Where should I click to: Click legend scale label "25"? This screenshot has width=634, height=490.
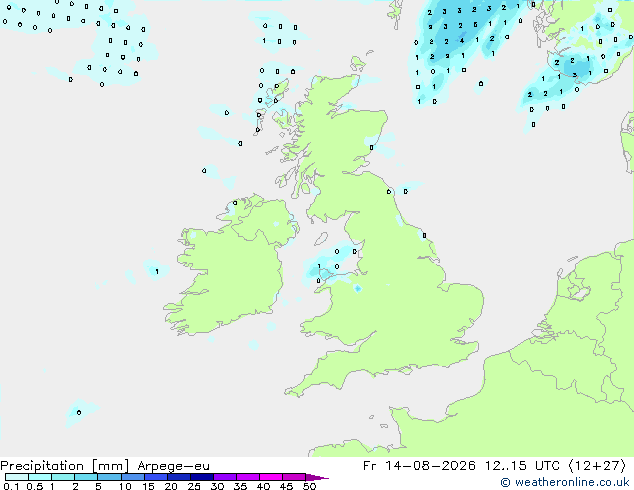[x=194, y=486]
